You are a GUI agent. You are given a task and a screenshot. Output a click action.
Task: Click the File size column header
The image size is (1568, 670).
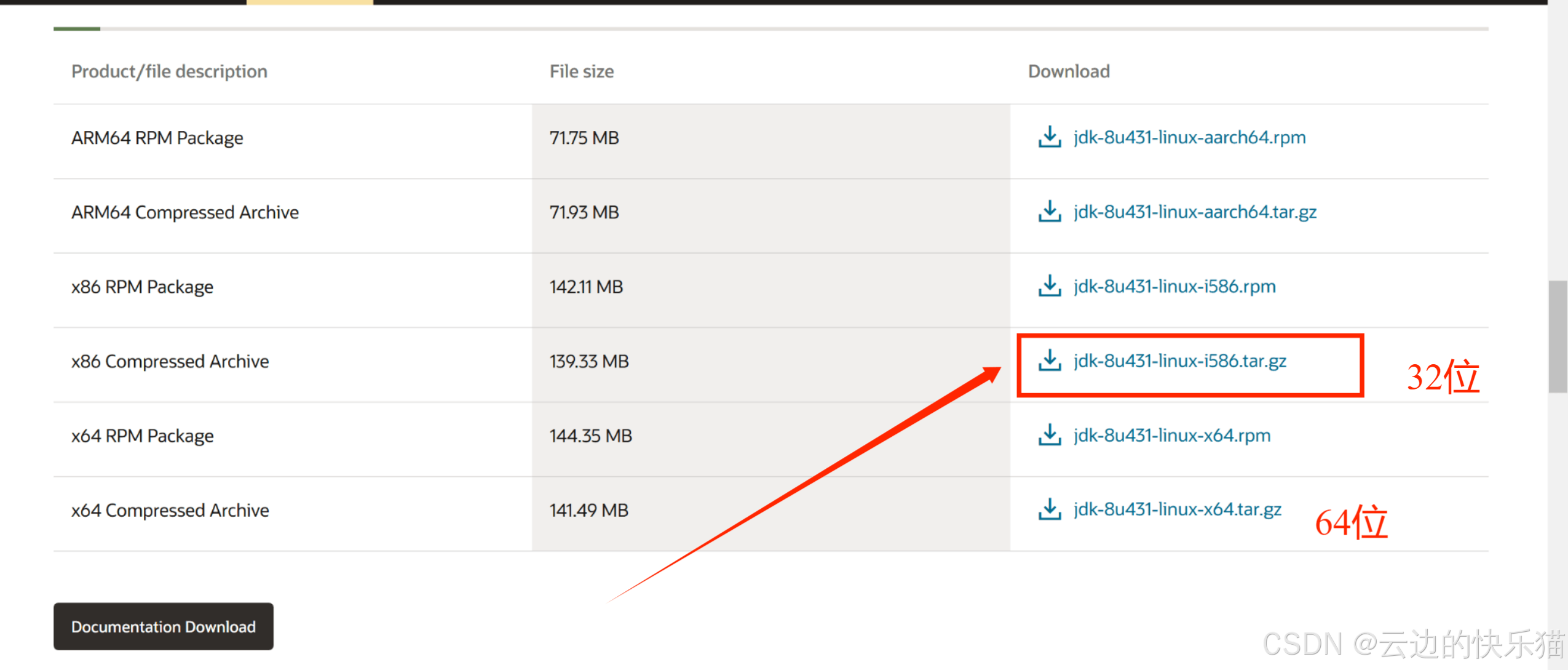[582, 71]
